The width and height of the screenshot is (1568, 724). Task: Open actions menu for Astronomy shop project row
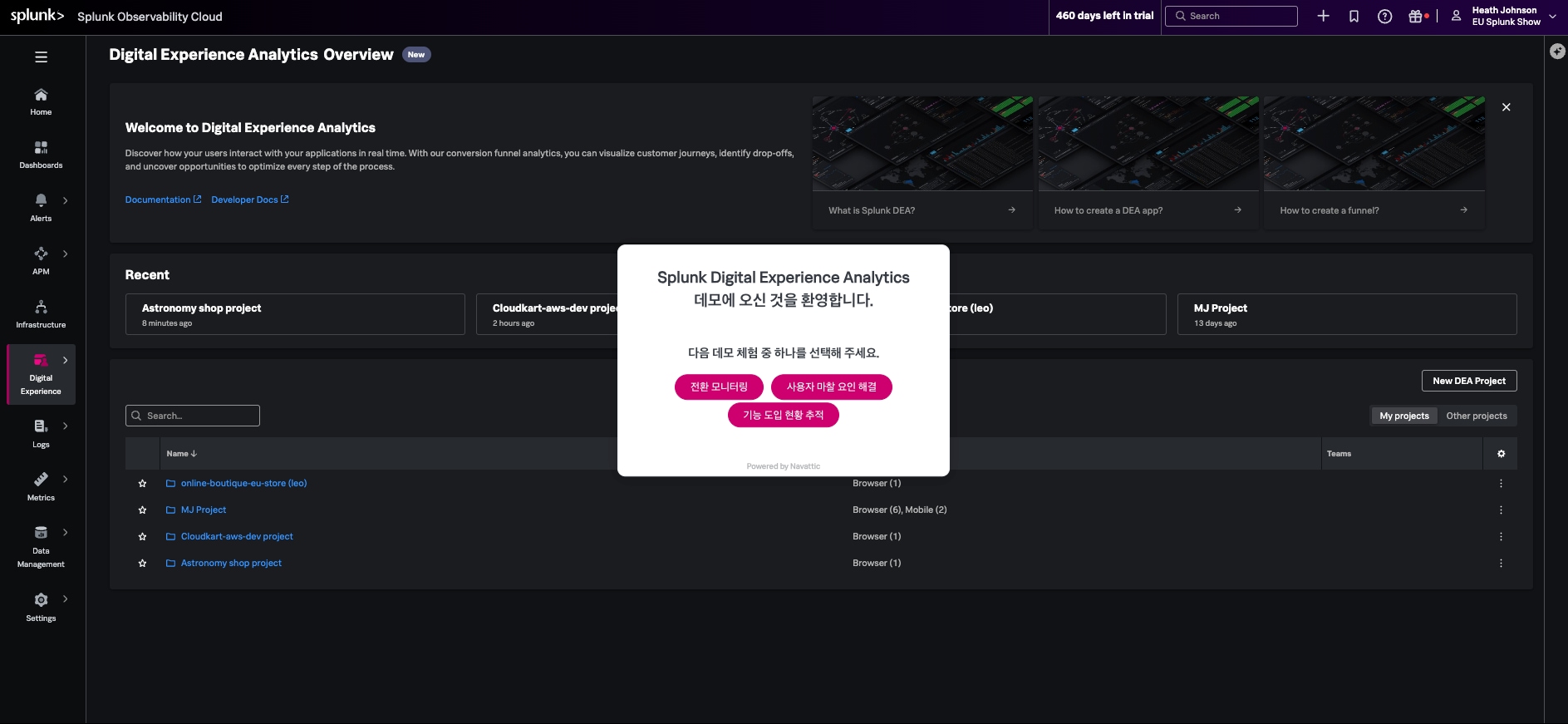1501,564
